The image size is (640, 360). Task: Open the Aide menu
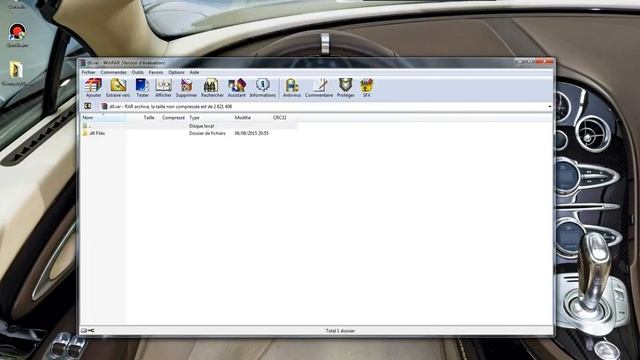click(194, 72)
